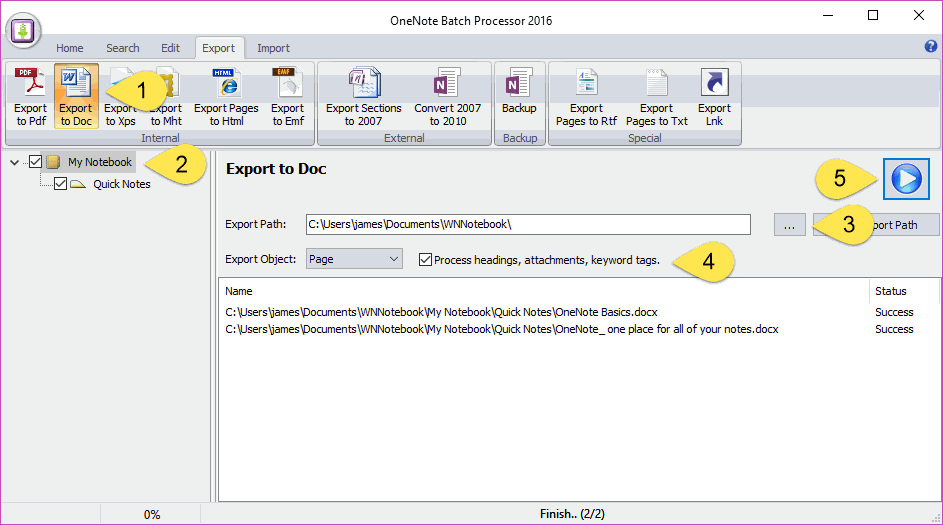Open the help question mark icon

click(x=930, y=46)
